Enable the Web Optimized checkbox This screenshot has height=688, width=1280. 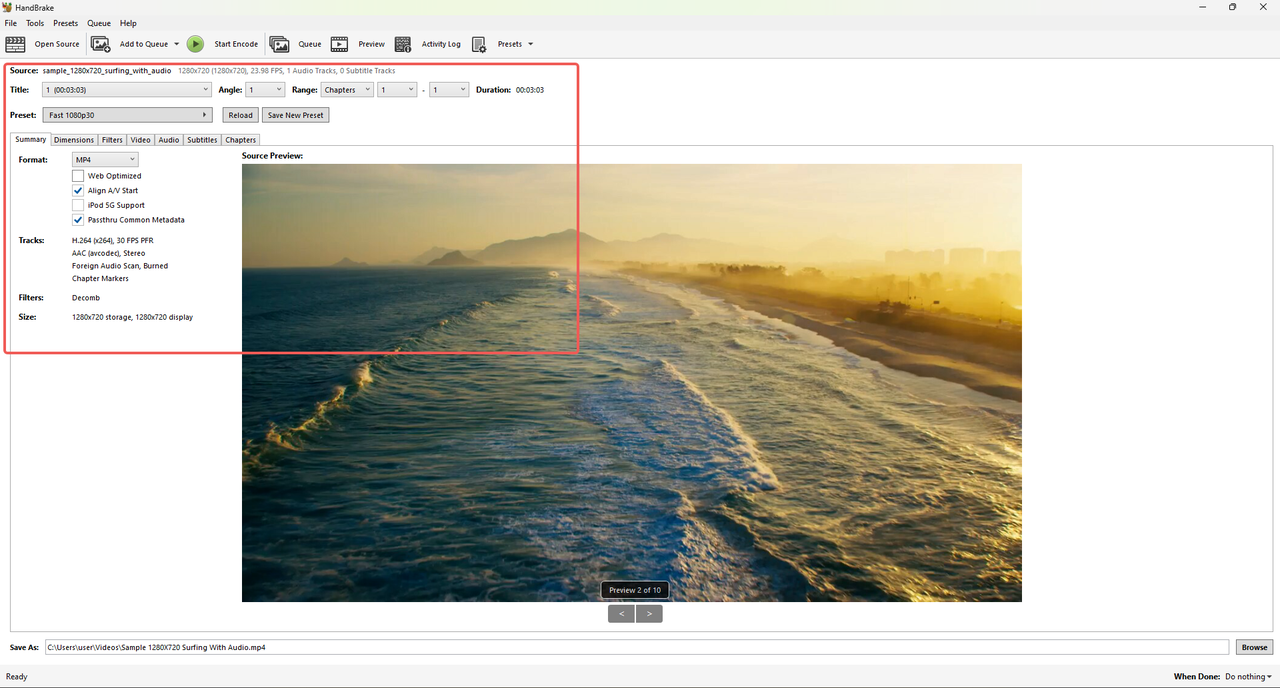click(78, 176)
